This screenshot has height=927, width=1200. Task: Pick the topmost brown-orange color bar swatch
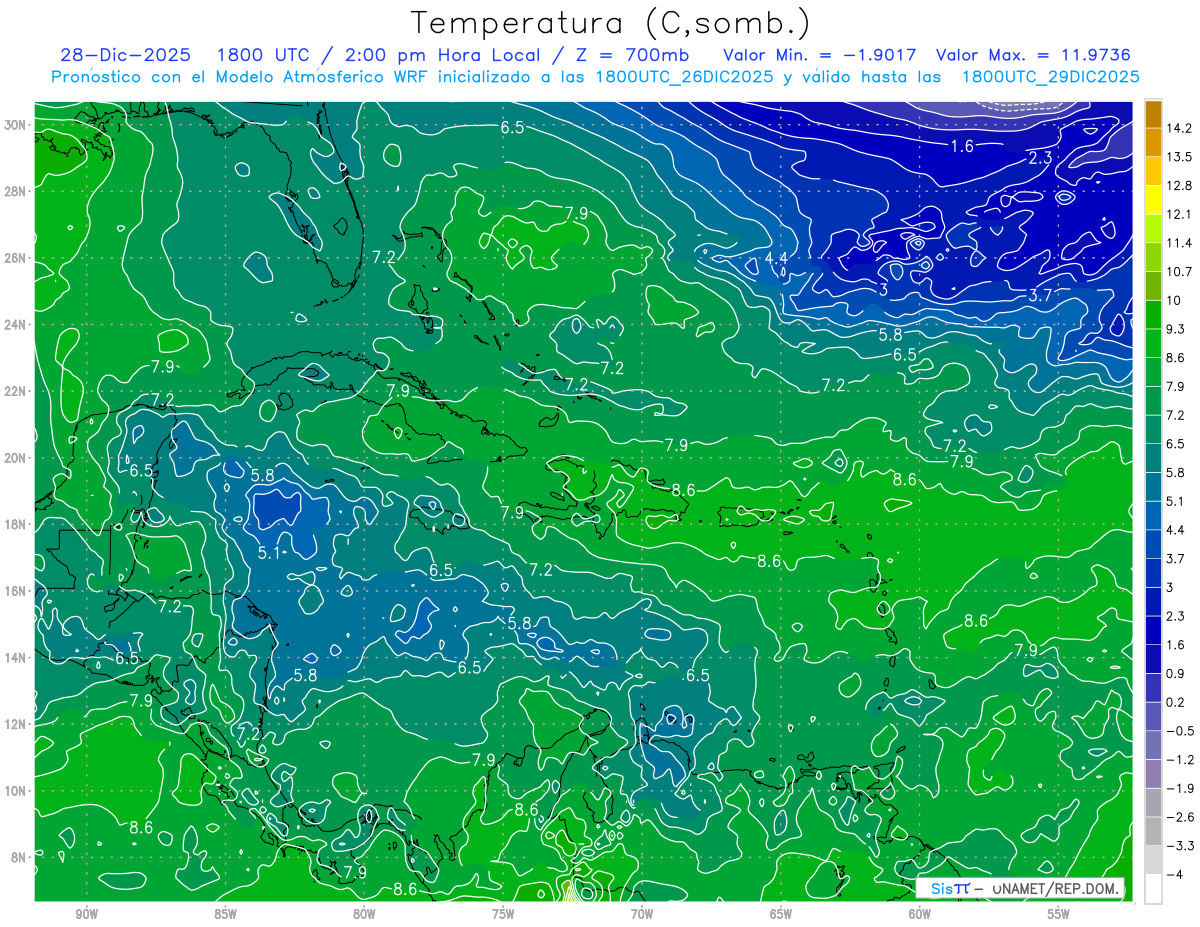(x=1153, y=114)
